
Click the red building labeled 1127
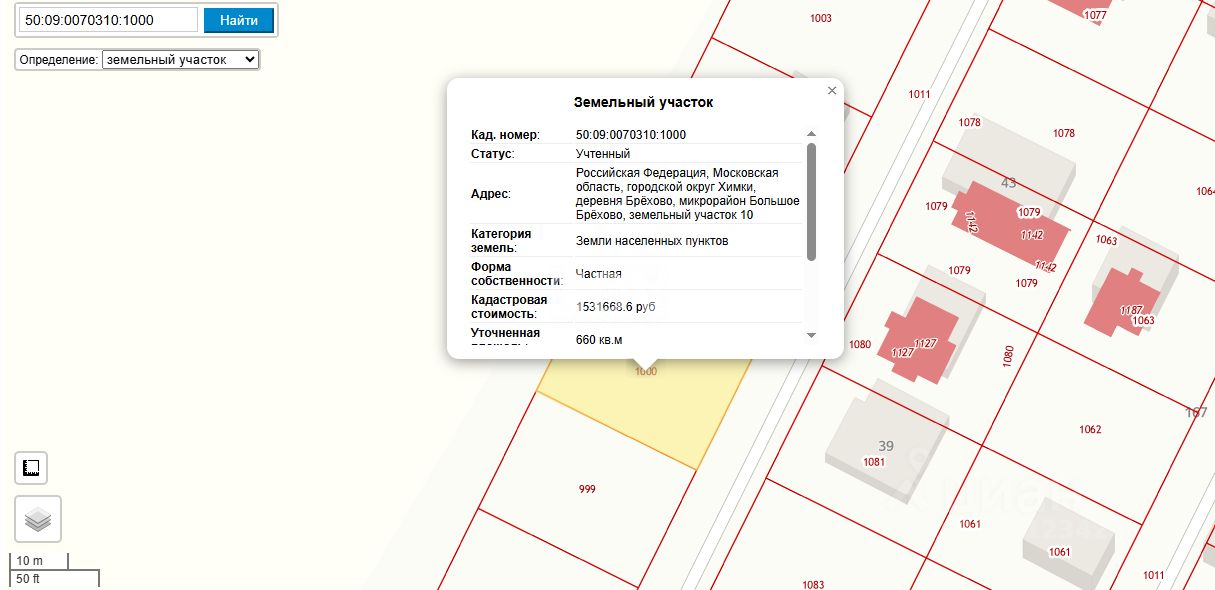[x=920, y=340]
